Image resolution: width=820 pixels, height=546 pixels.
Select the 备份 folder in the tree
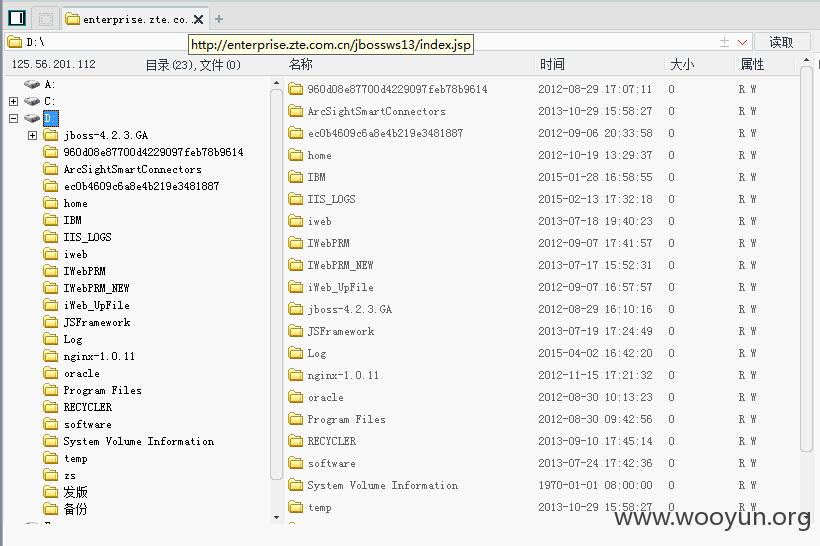point(75,509)
